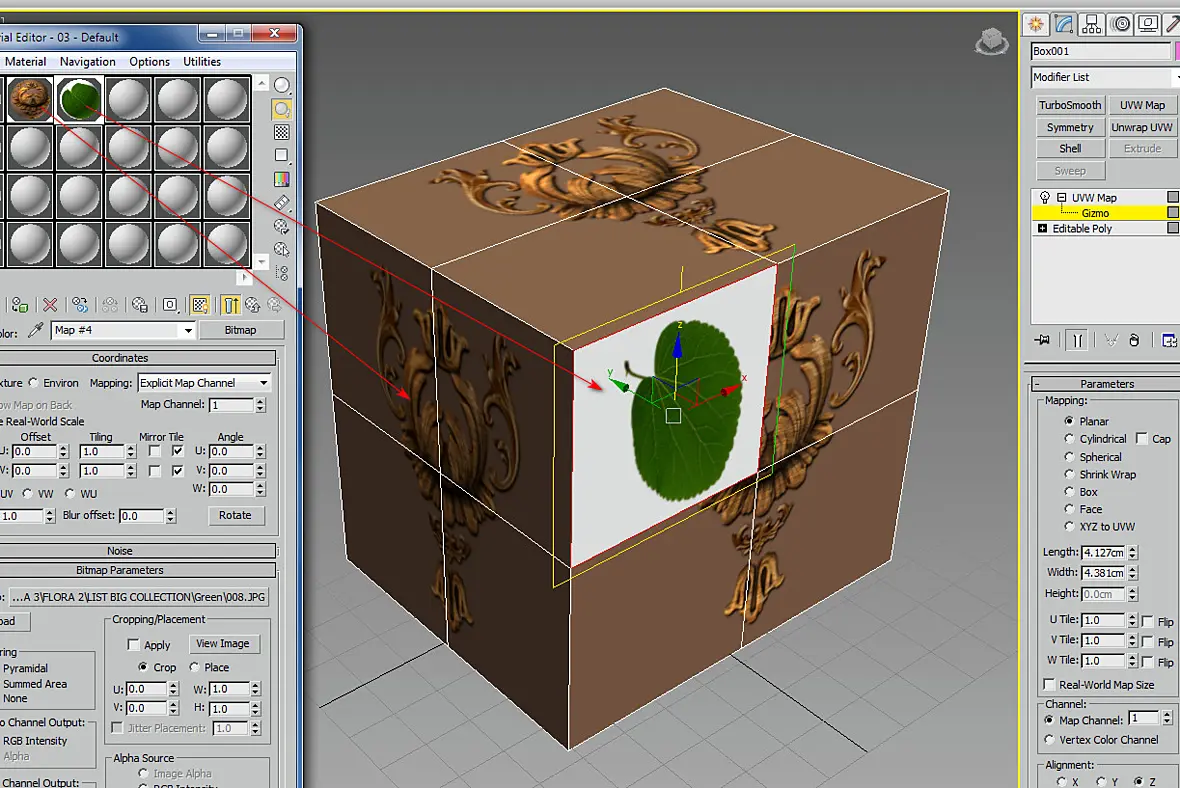Enable the Apply cropping checkbox
The width and height of the screenshot is (1180, 788).
pos(134,645)
